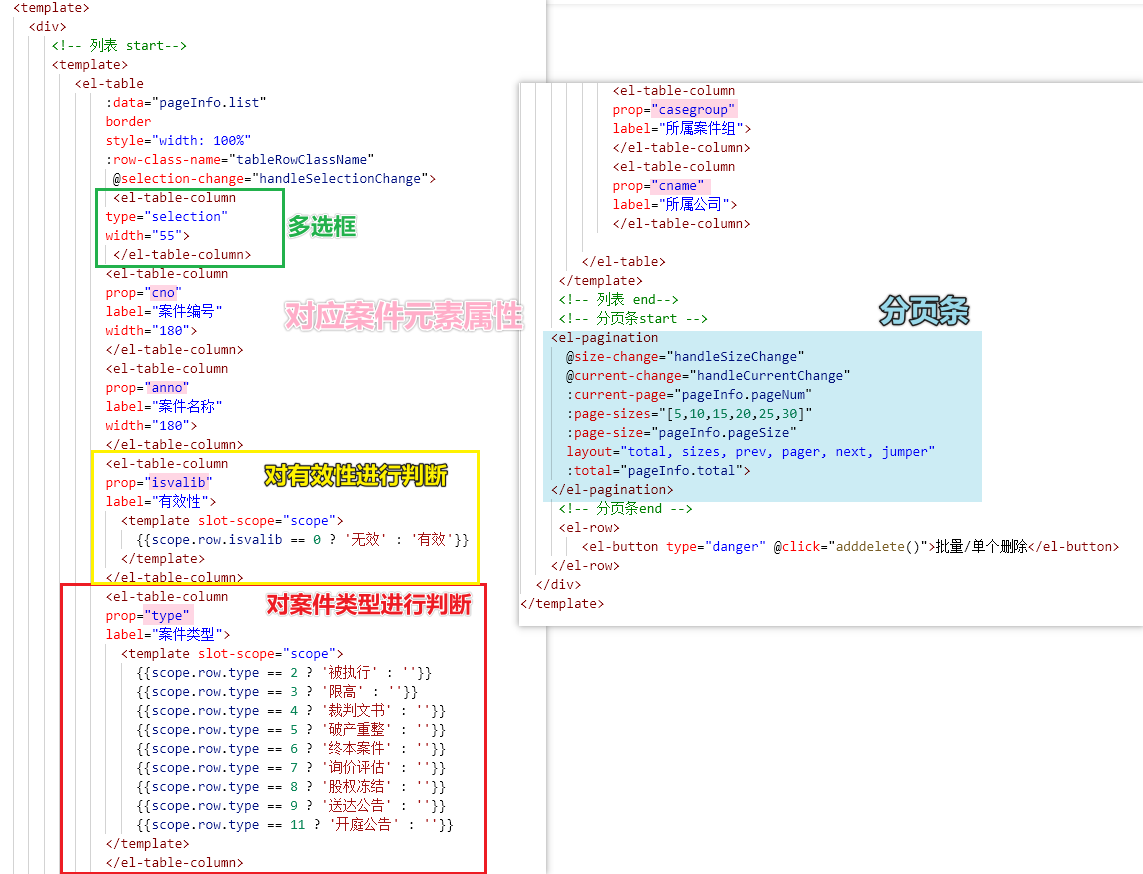The height and width of the screenshot is (874, 1143).
Task: Click the <el-table opening tag
Action: (x=109, y=84)
